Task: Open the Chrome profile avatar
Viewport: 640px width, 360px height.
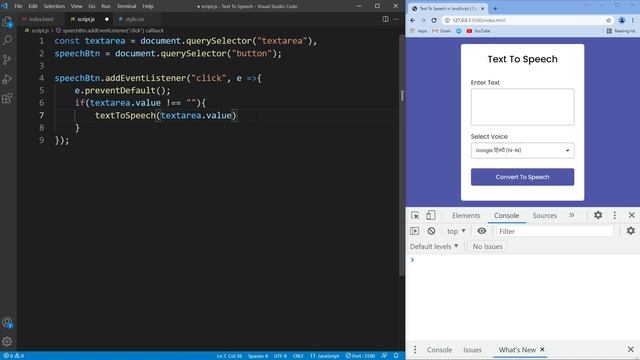Action: [x=622, y=20]
